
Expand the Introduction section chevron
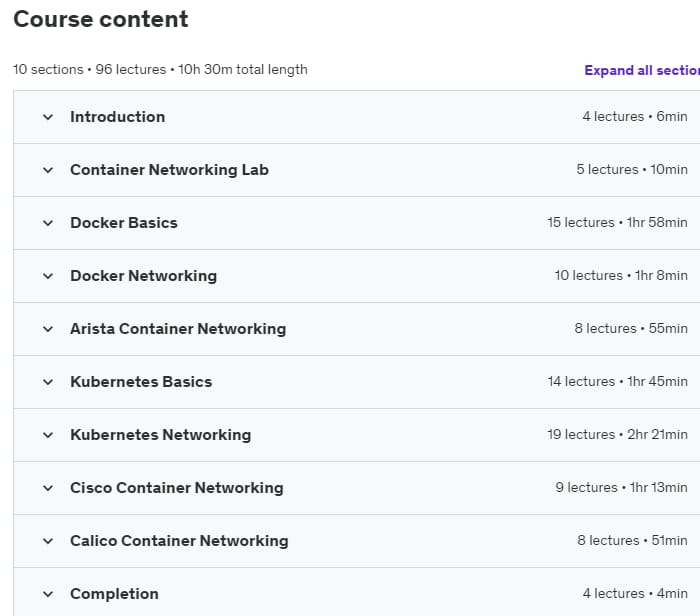tap(48, 117)
